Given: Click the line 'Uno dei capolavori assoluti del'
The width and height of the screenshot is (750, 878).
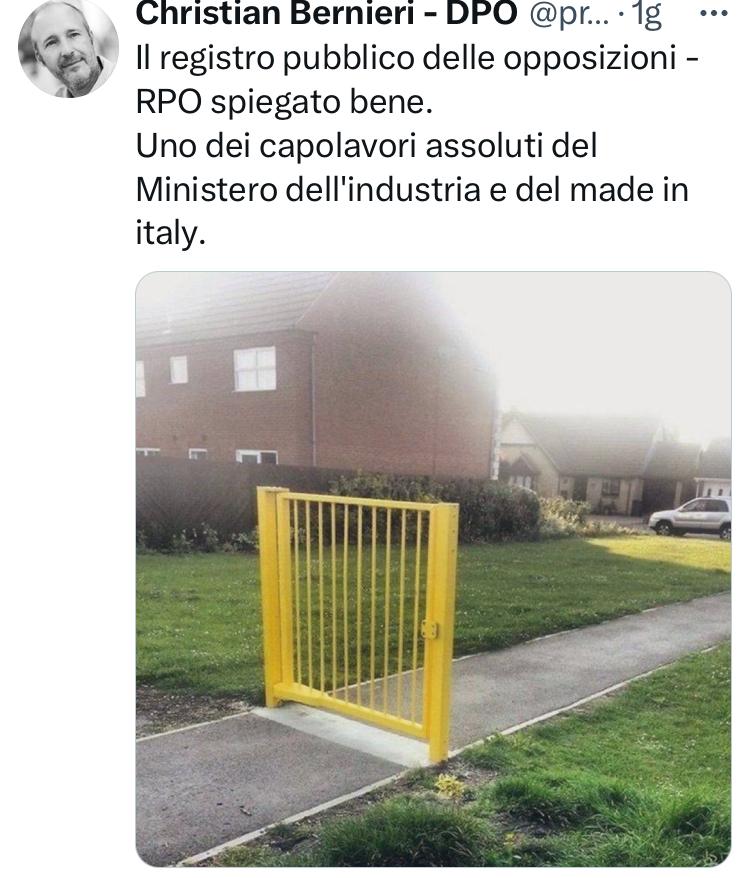Looking at the screenshot, I should click(367, 147).
